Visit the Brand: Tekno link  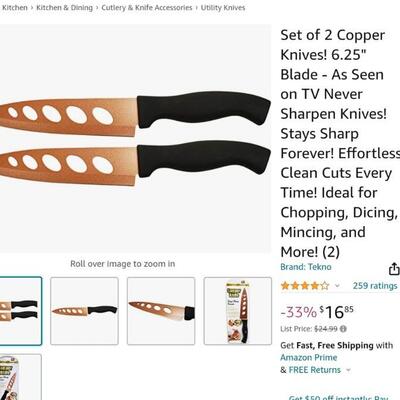(x=306, y=267)
